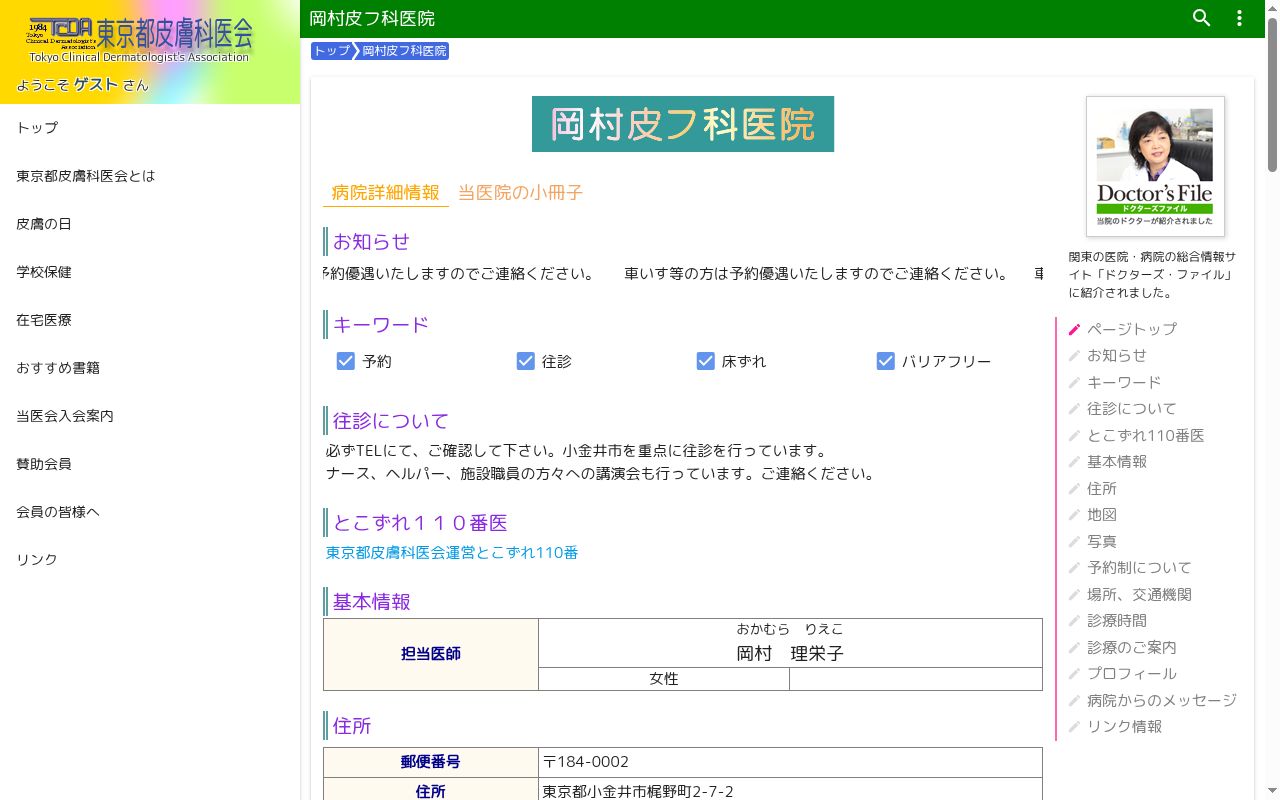Open 会員の皆様へ menu item

pyautogui.click(x=150, y=512)
